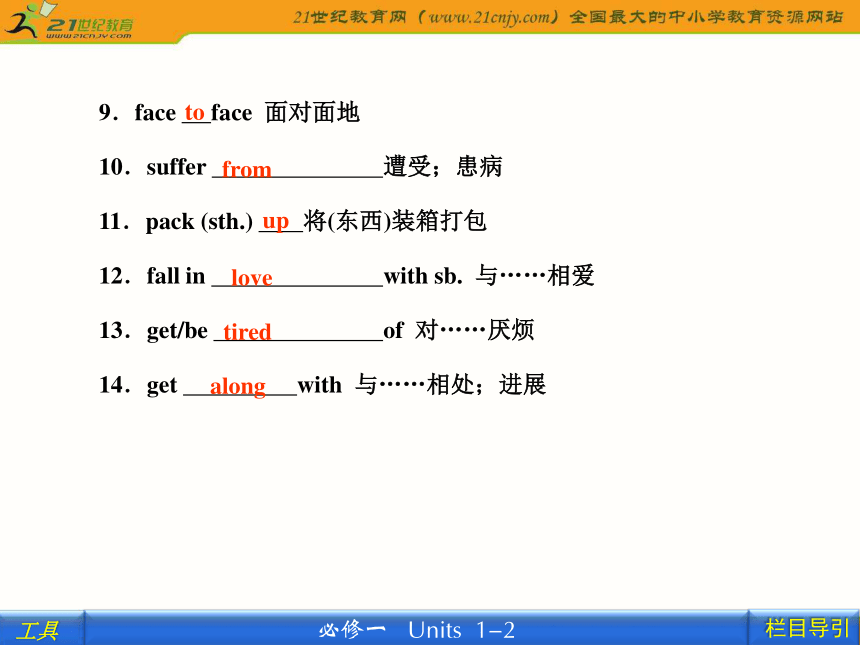Image resolution: width=860 pixels, height=645 pixels.
Task: Click the 工具 button in bottom bar
Action: pyautogui.click(x=38, y=630)
